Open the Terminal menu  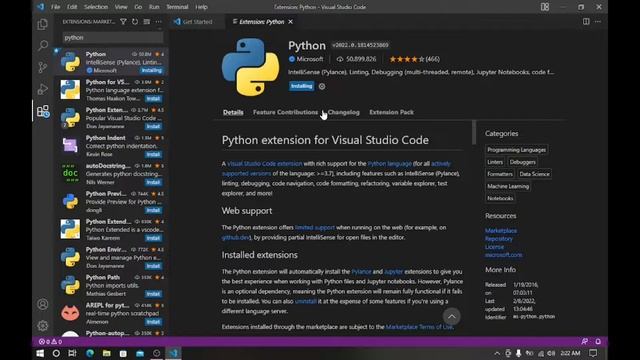click(177, 7)
